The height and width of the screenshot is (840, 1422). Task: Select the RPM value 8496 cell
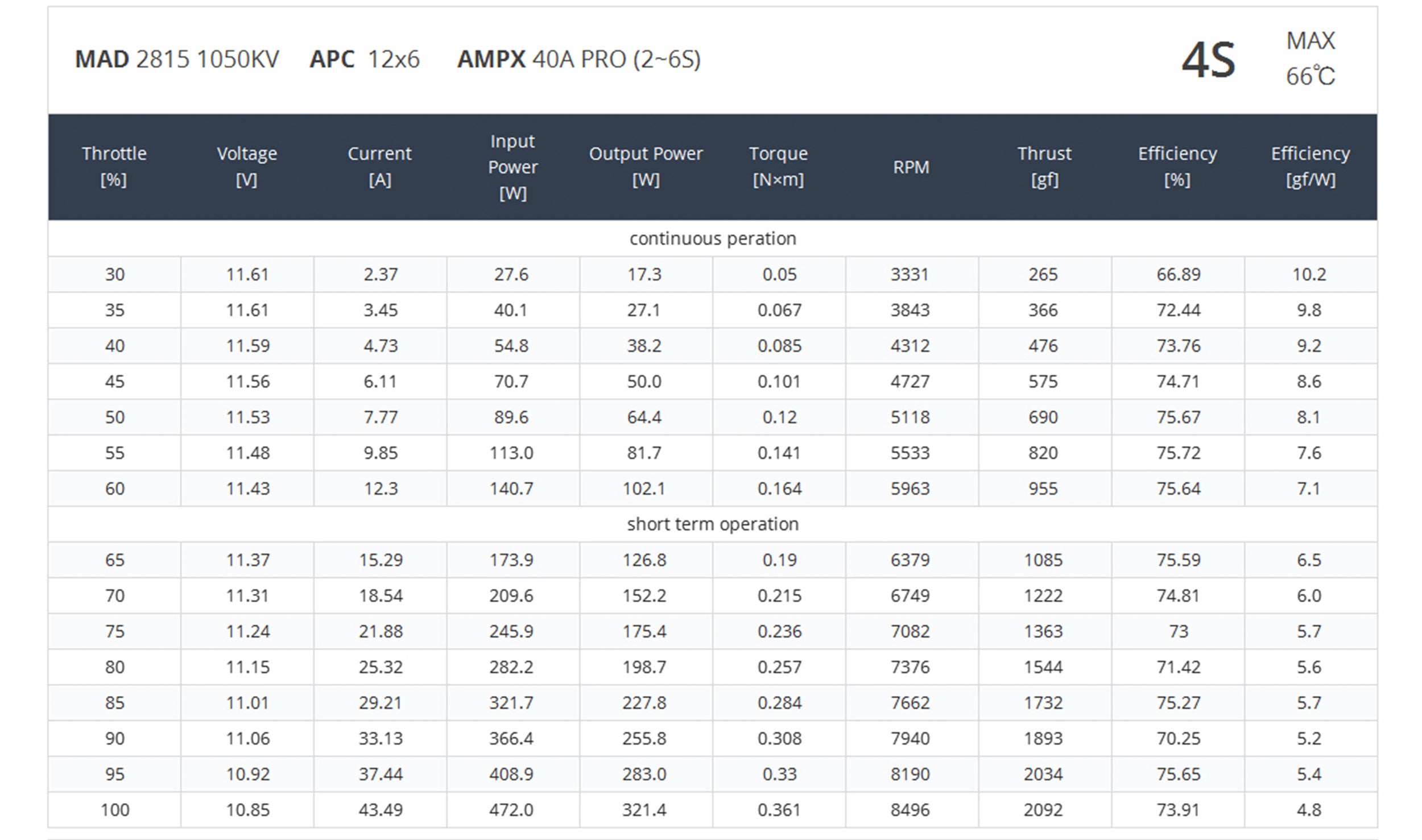click(910, 810)
